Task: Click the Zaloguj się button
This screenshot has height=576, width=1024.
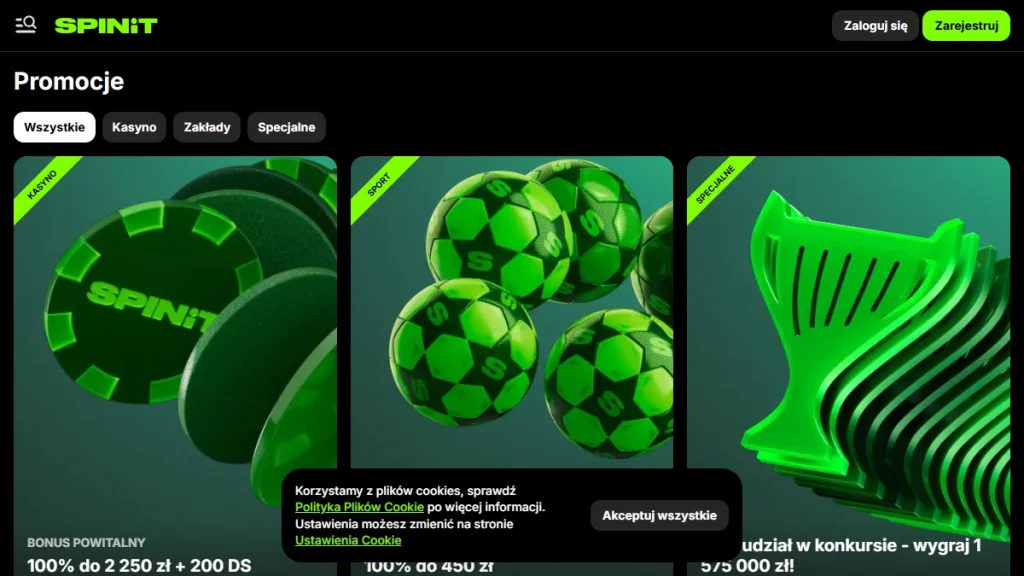Action: (x=875, y=25)
